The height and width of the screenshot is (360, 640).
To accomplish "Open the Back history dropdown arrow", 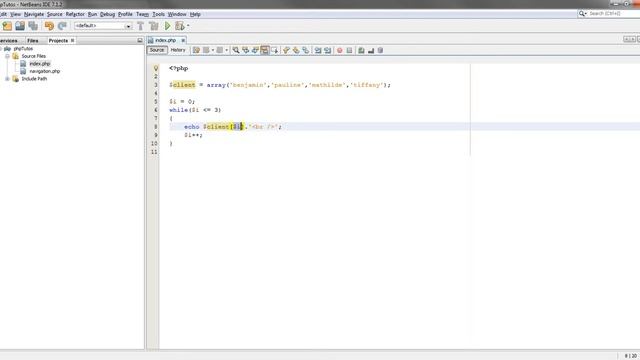I will click(213, 50).
